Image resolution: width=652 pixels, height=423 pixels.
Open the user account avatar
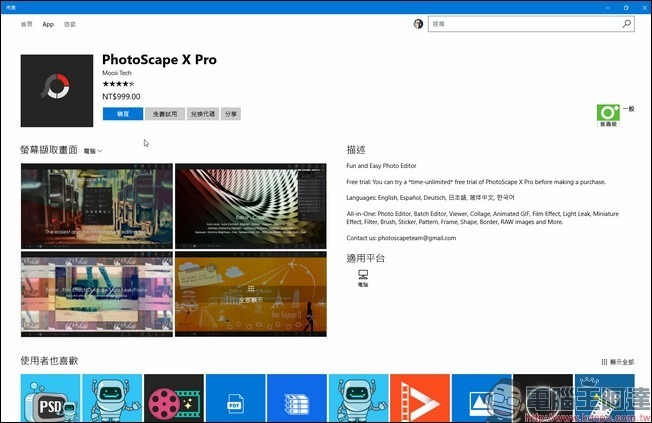(x=418, y=24)
